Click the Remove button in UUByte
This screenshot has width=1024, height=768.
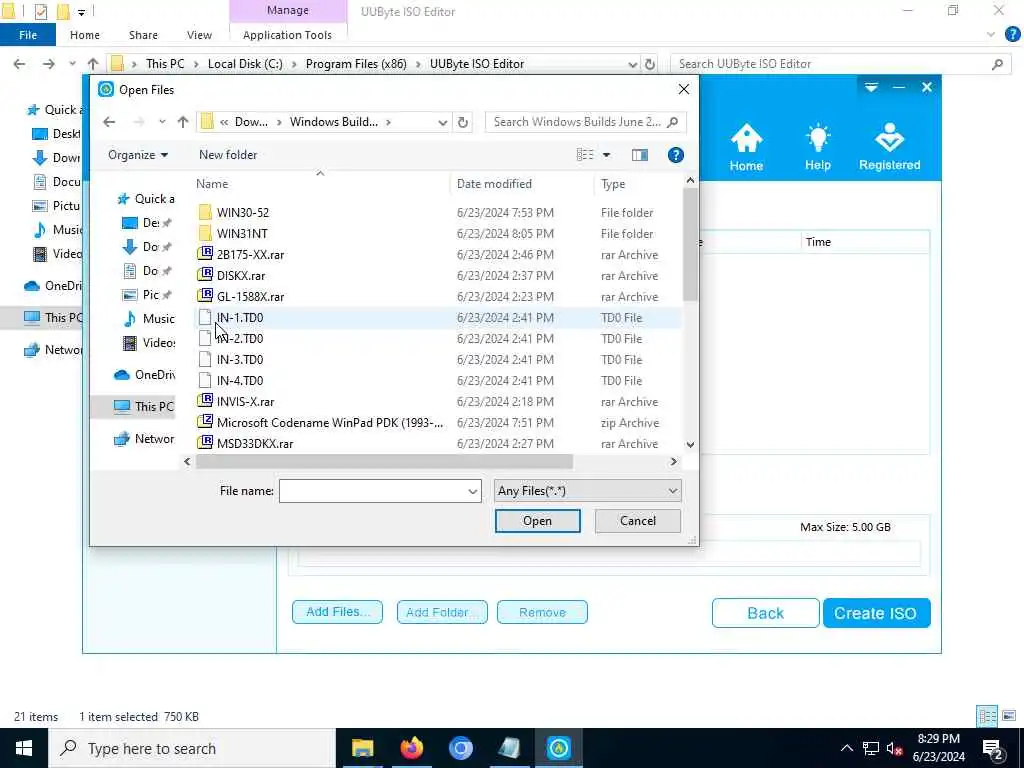coord(542,612)
